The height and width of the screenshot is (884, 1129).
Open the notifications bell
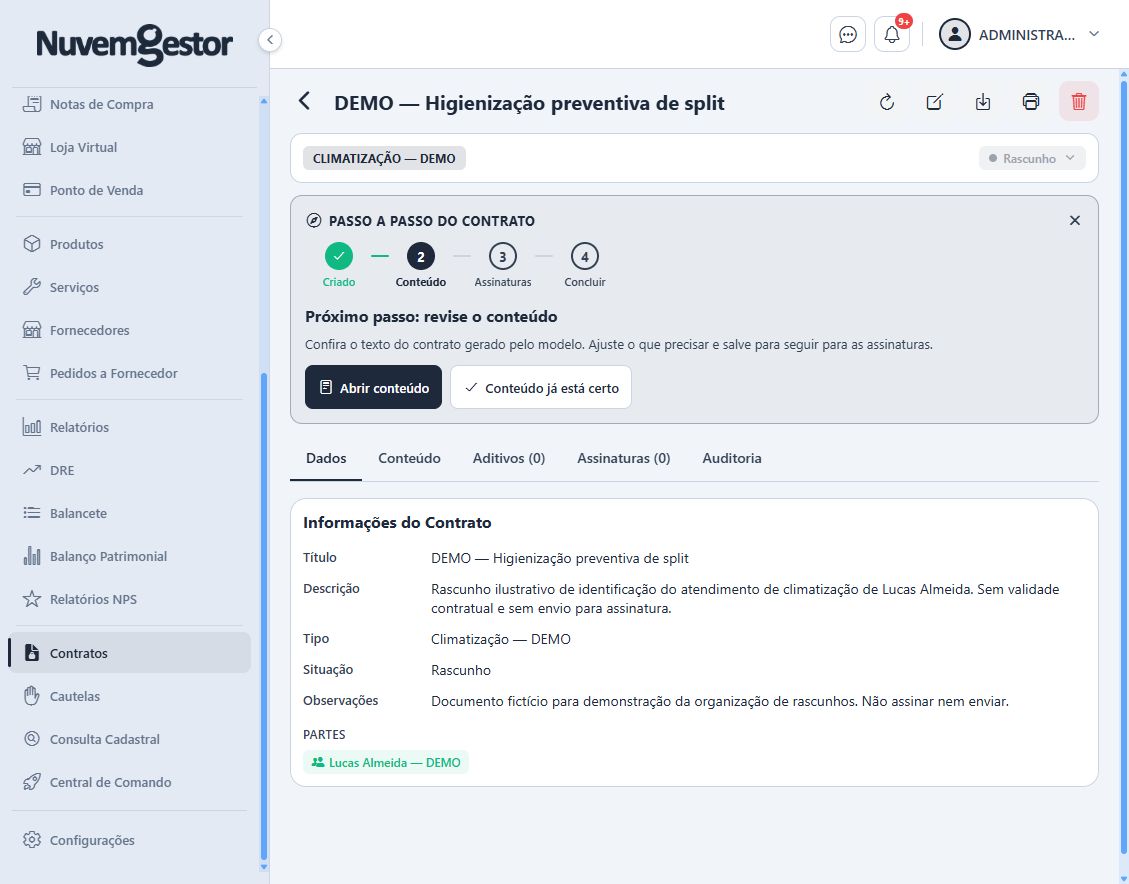(892, 35)
